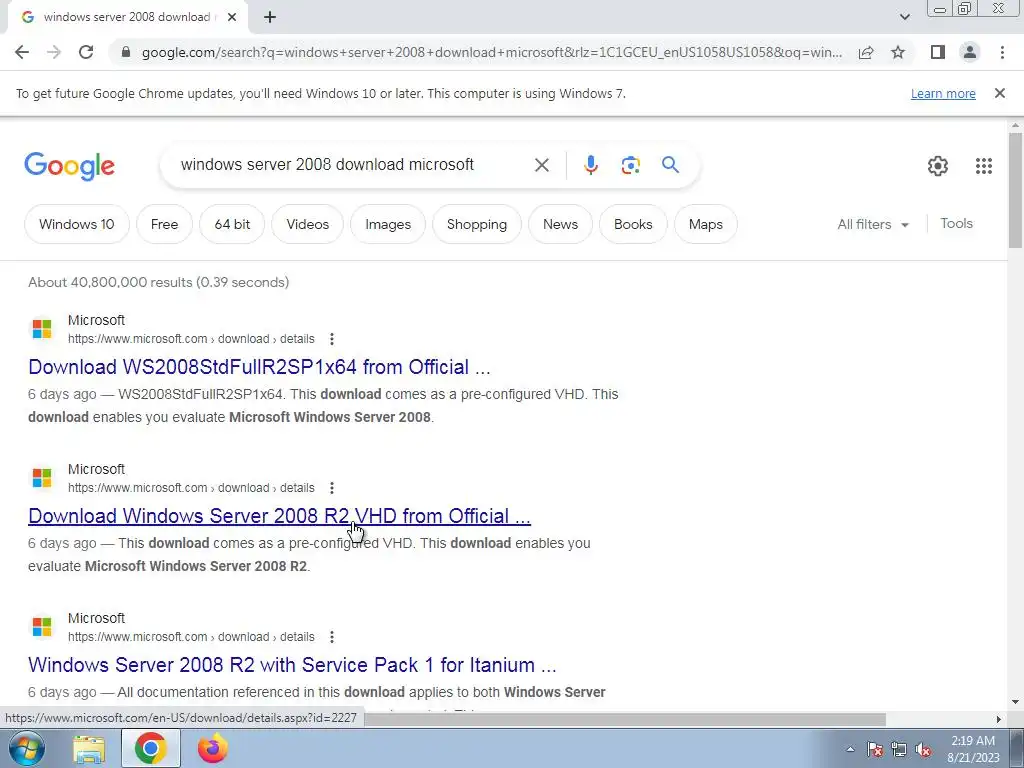Switch to News results
Viewport: 1024px width, 768px height.
(x=560, y=224)
